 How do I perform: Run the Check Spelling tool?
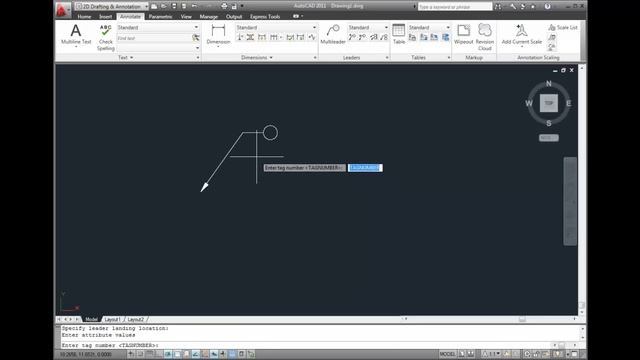[106, 37]
